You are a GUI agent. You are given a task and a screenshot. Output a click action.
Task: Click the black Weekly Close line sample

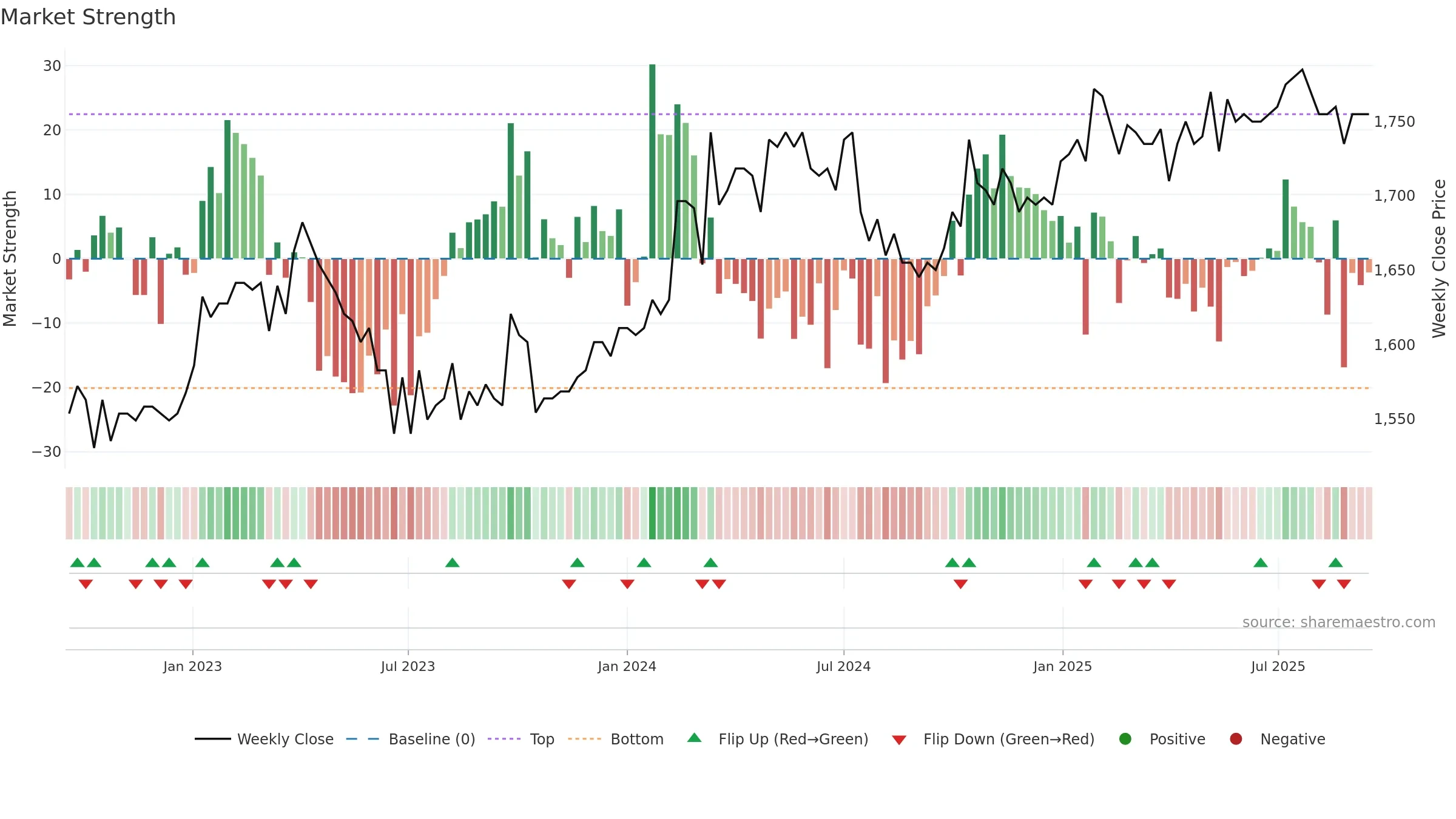click(x=213, y=739)
